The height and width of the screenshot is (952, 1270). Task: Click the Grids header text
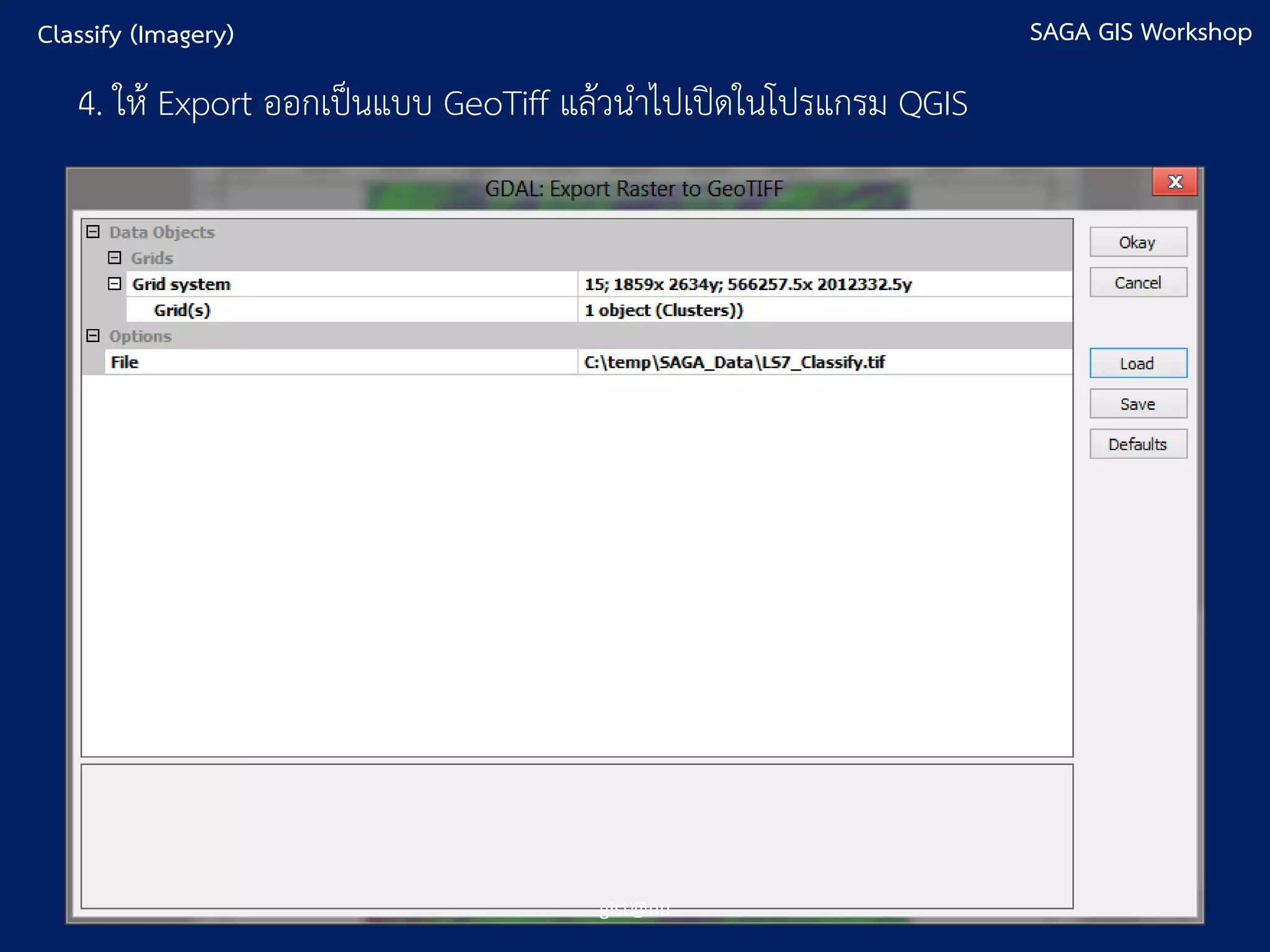(x=152, y=258)
